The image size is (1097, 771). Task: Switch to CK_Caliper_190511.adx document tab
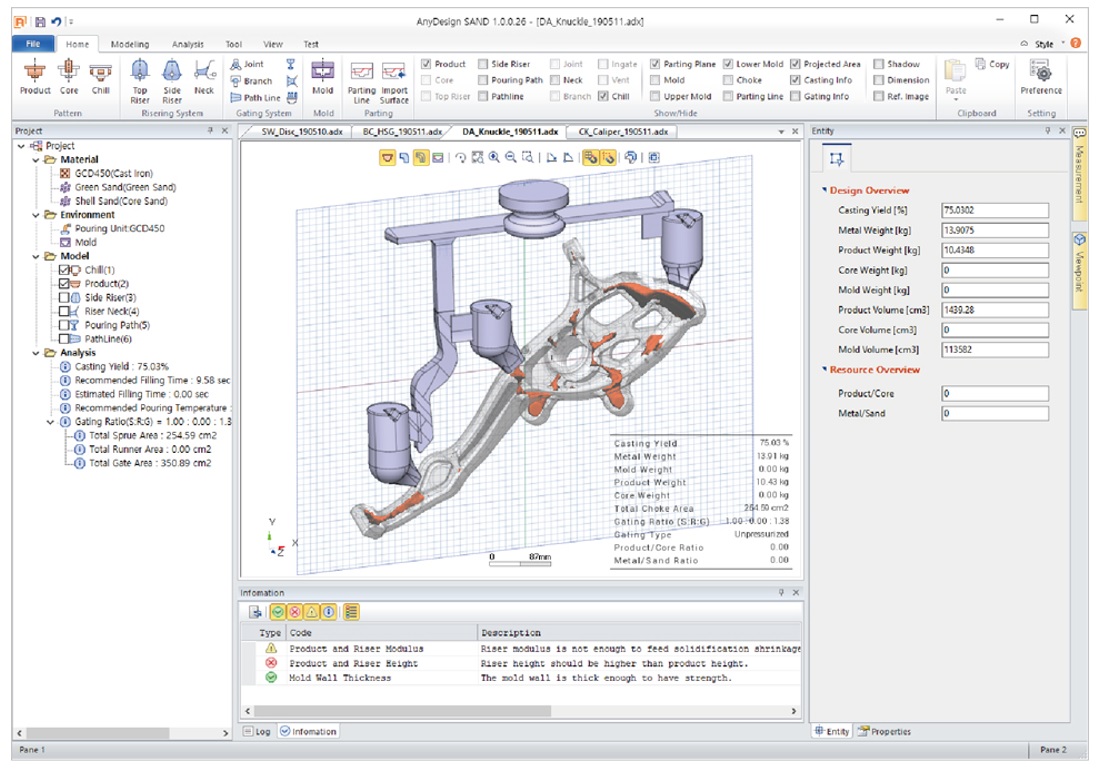click(x=623, y=132)
